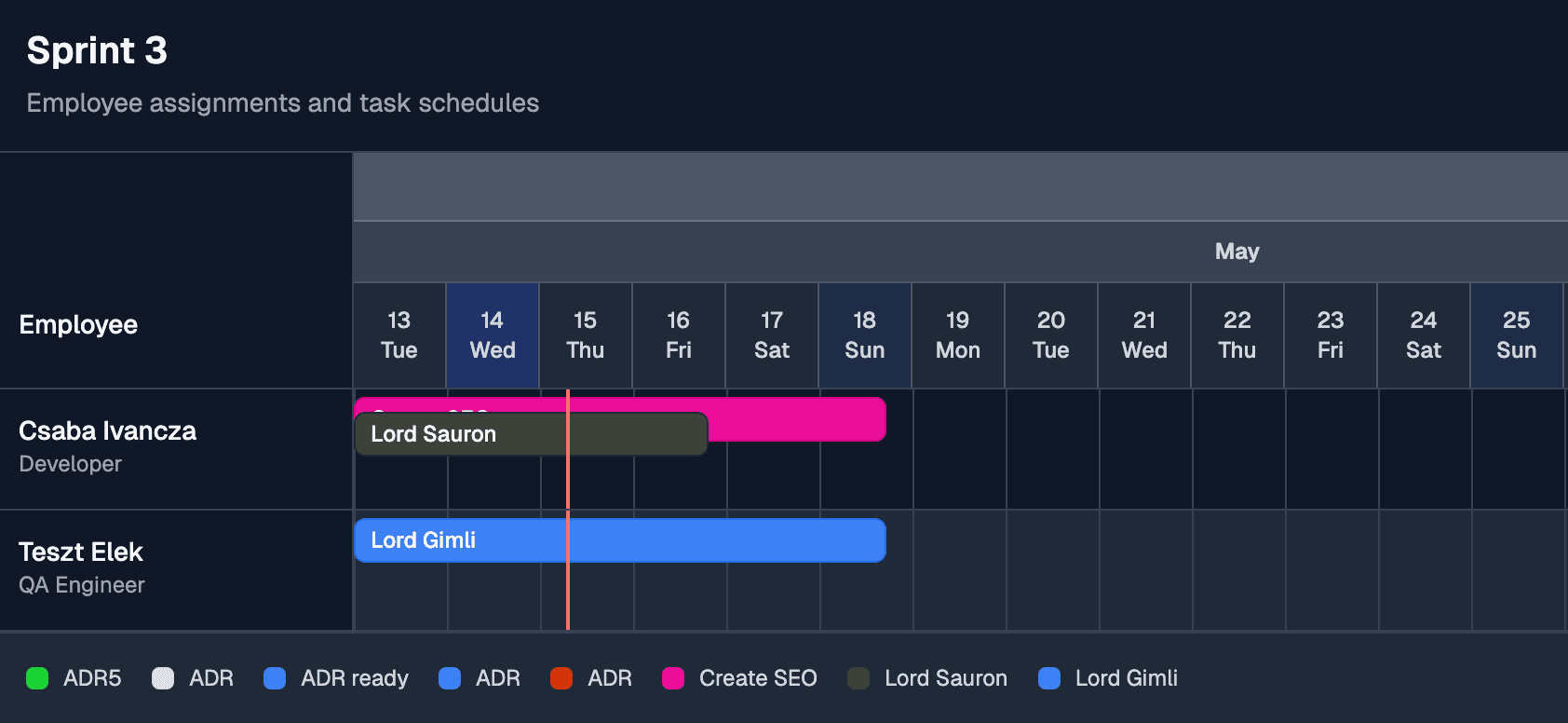Image resolution: width=1568 pixels, height=723 pixels.
Task: Select the 24 Sat date column header
Action: [x=1424, y=335]
